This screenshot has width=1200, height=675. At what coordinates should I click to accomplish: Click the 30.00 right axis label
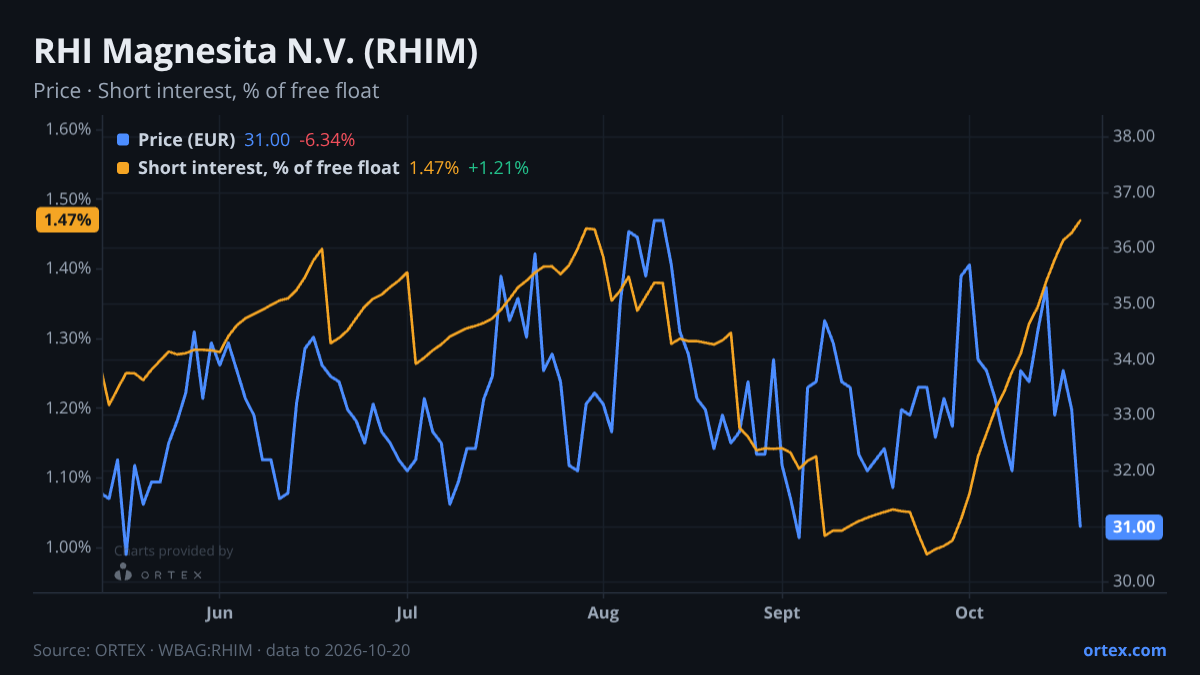click(x=1134, y=581)
